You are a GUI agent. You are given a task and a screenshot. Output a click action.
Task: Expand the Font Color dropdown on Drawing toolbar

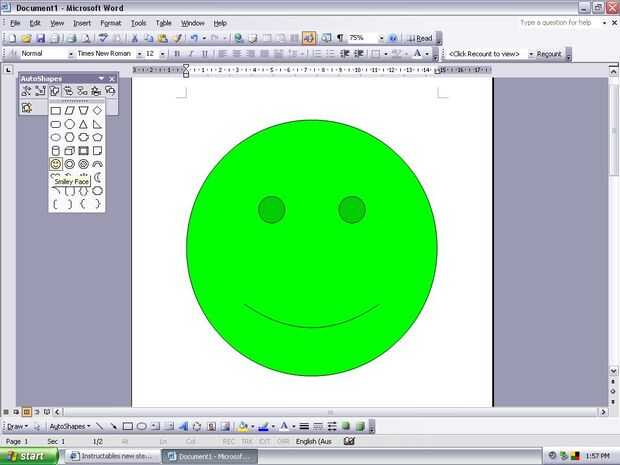tap(293, 427)
